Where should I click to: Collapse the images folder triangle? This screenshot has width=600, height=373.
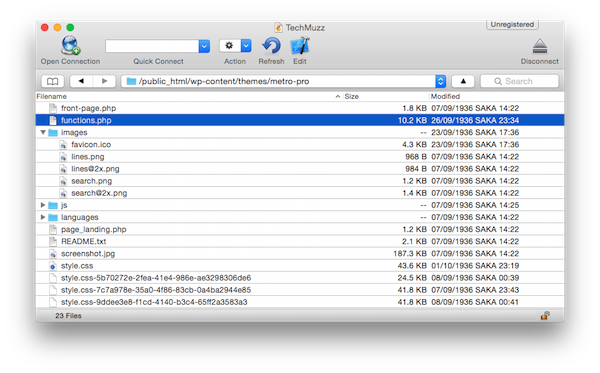click(x=43, y=132)
